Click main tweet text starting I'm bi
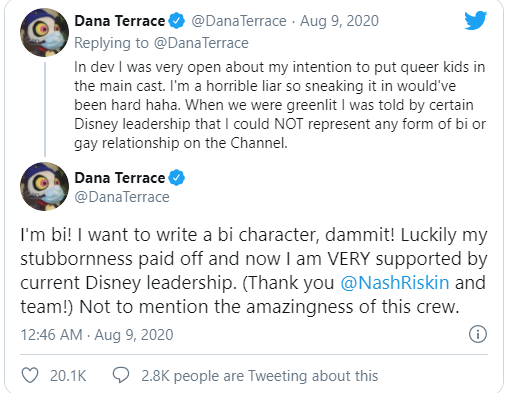 [x=254, y=271]
